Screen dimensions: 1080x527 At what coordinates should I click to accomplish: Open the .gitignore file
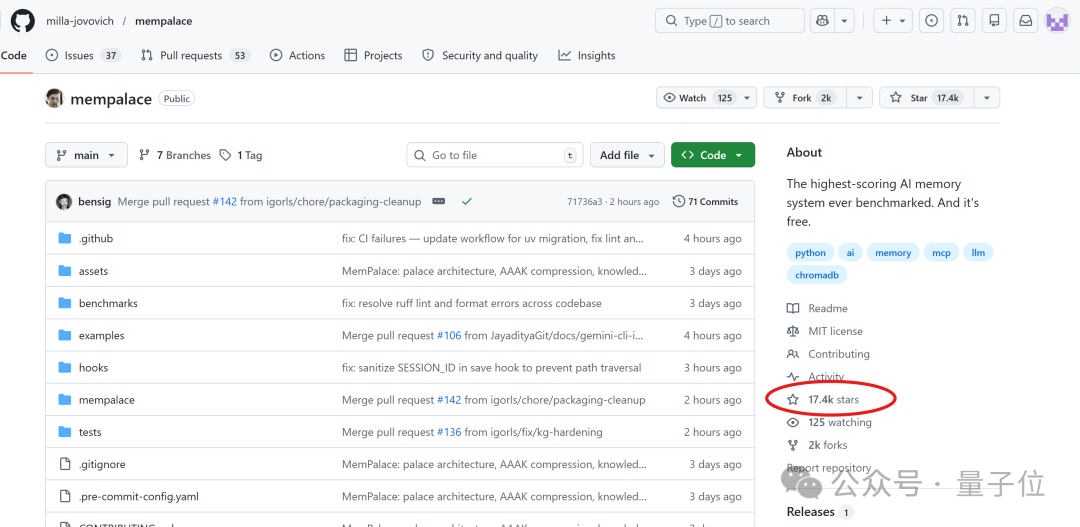point(102,464)
